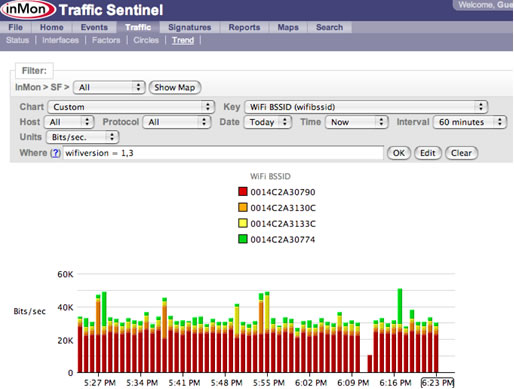Open the help question mark next to Where
This screenshot has height=389, width=514.
click(55, 153)
